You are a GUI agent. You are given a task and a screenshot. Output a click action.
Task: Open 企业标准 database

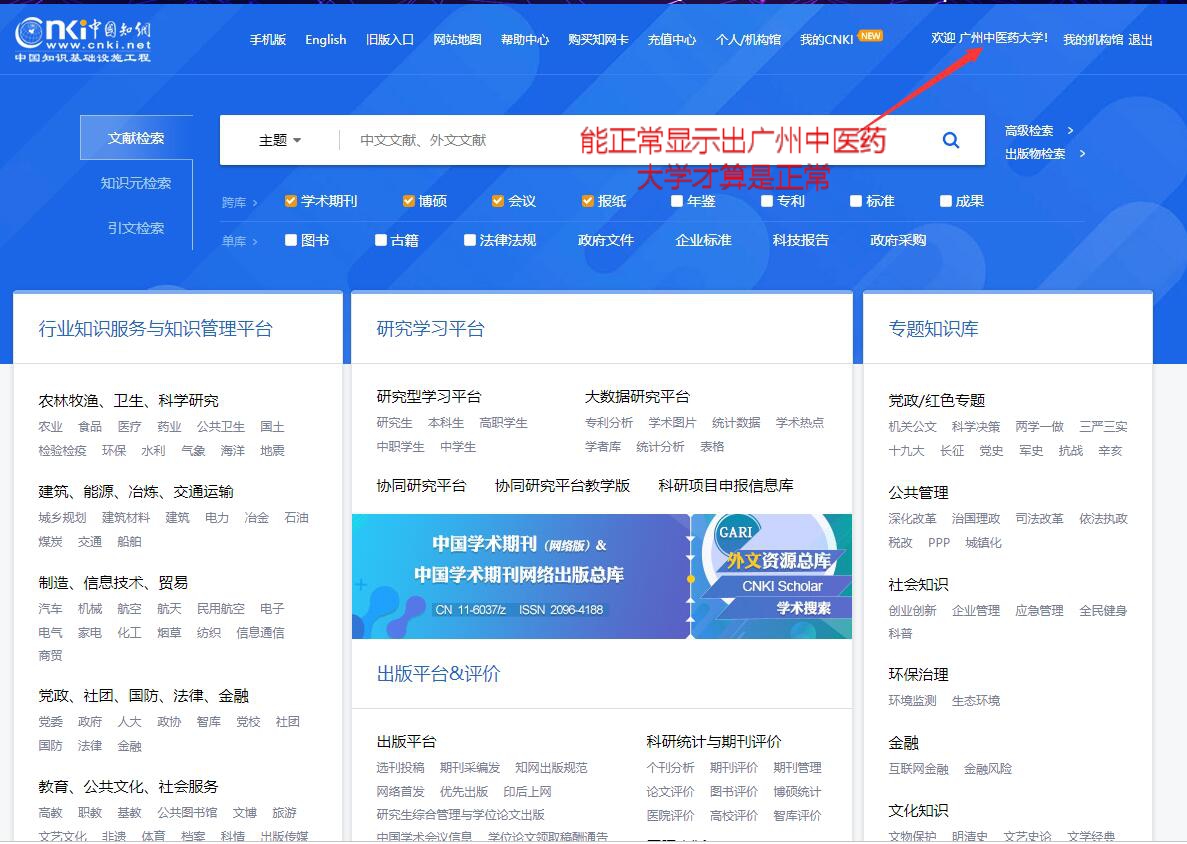pyautogui.click(x=703, y=240)
